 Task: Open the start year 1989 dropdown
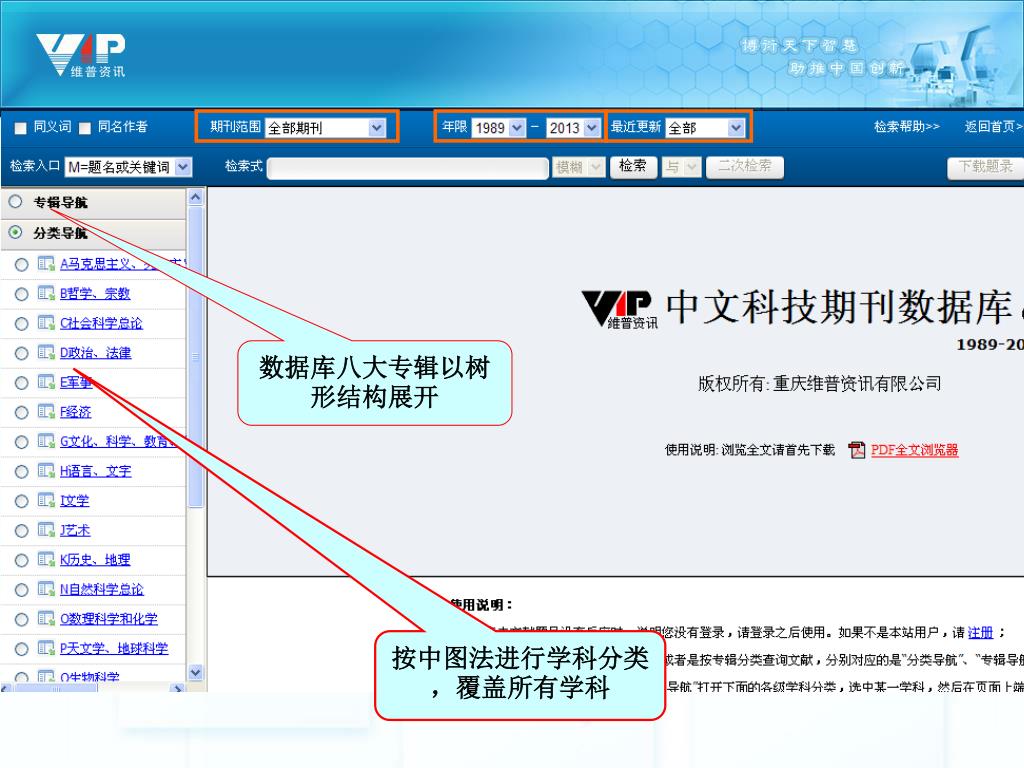click(498, 127)
